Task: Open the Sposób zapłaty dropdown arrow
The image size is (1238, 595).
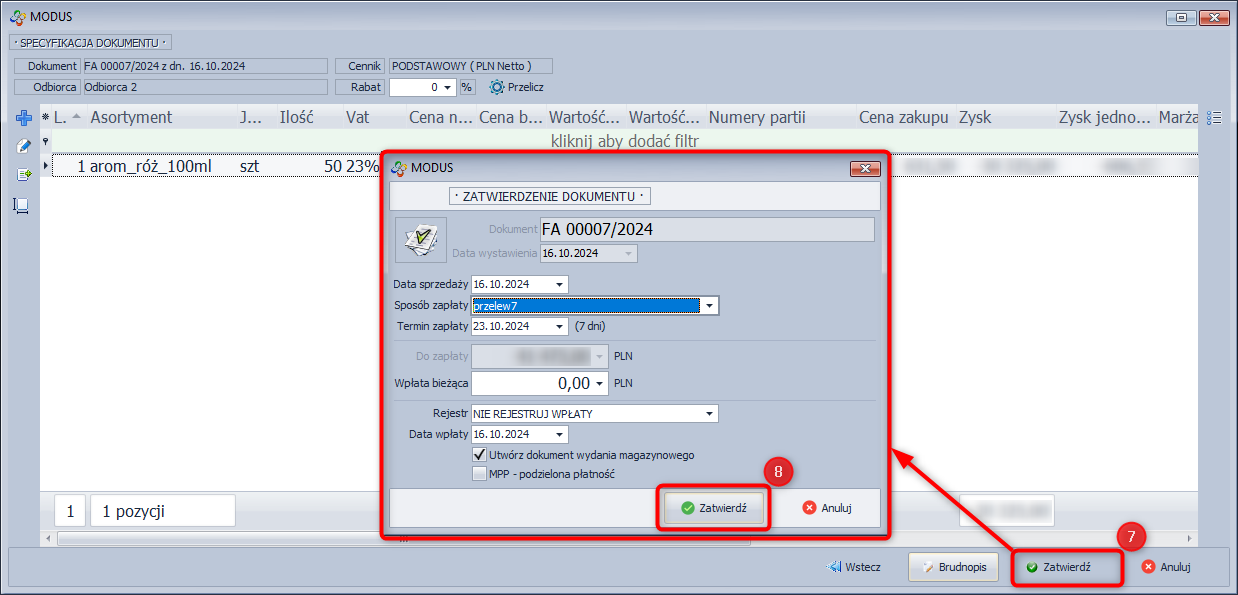Action: tap(709, 305)
